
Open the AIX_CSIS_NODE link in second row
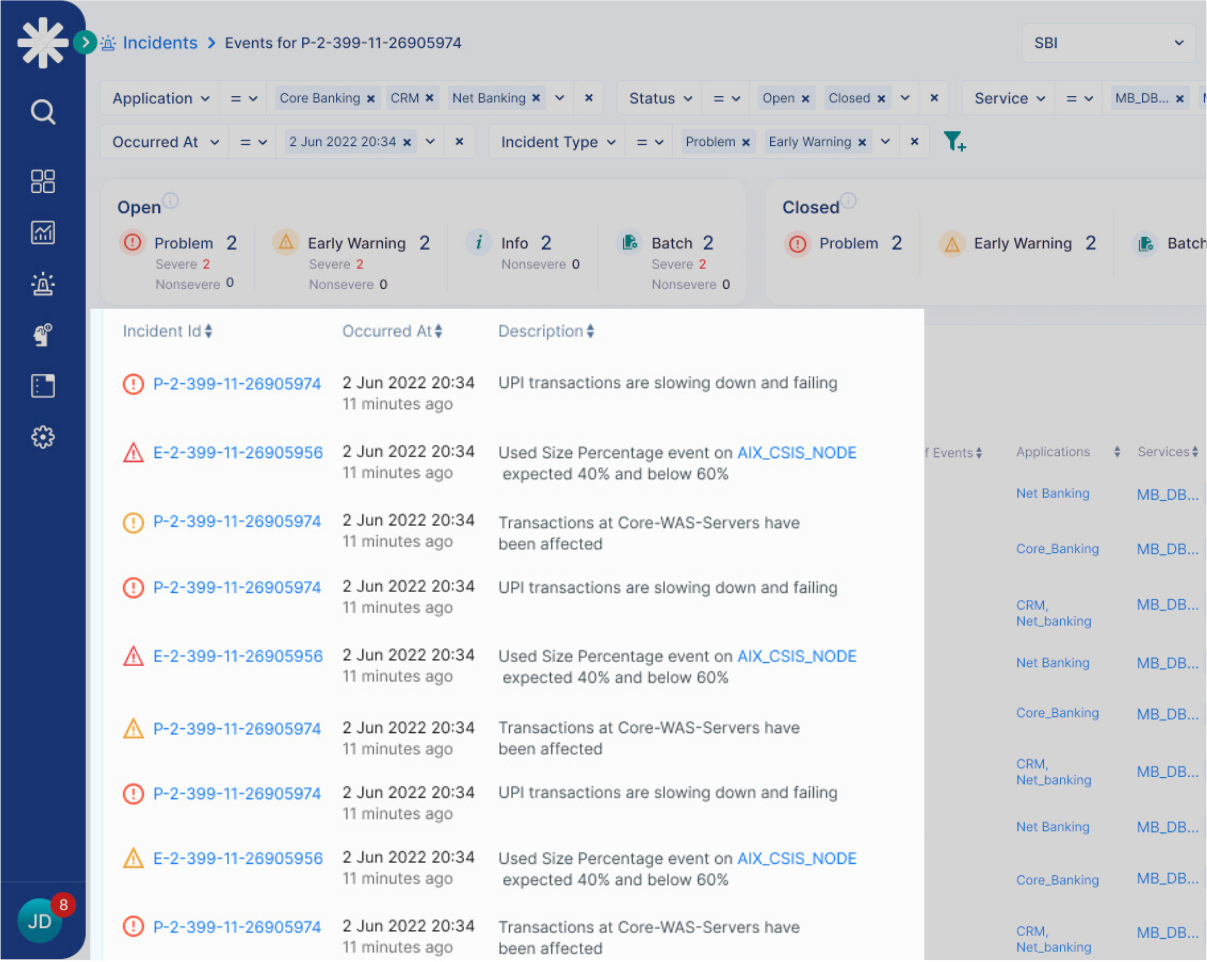pos(796,453)
